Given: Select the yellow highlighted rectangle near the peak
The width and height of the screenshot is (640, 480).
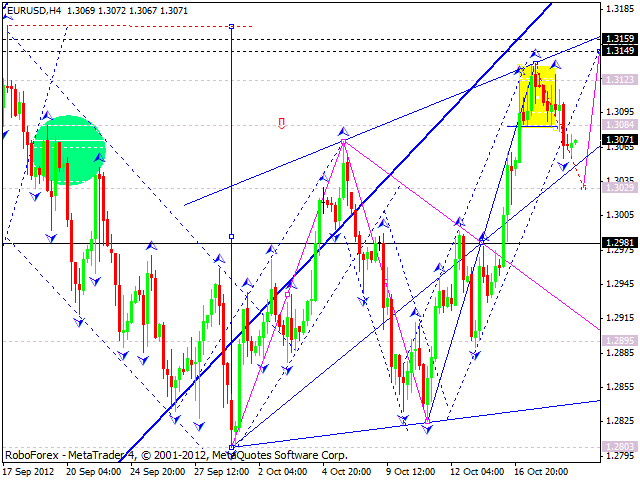Looking at the screenshot, I should pyautogui.click(x=537, y=96).
